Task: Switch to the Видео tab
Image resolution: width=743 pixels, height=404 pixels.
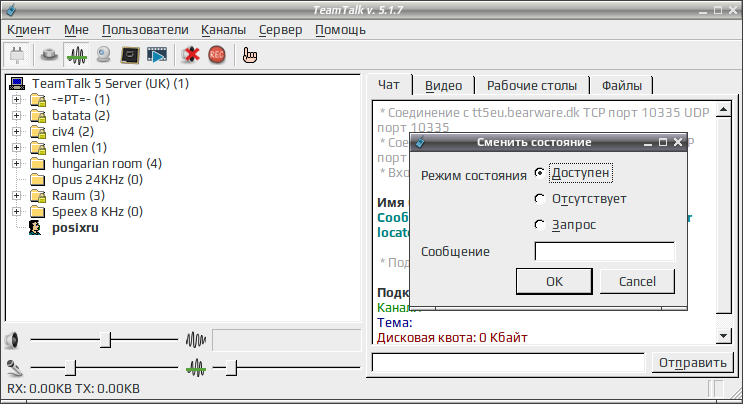Action: click(444, 86)
